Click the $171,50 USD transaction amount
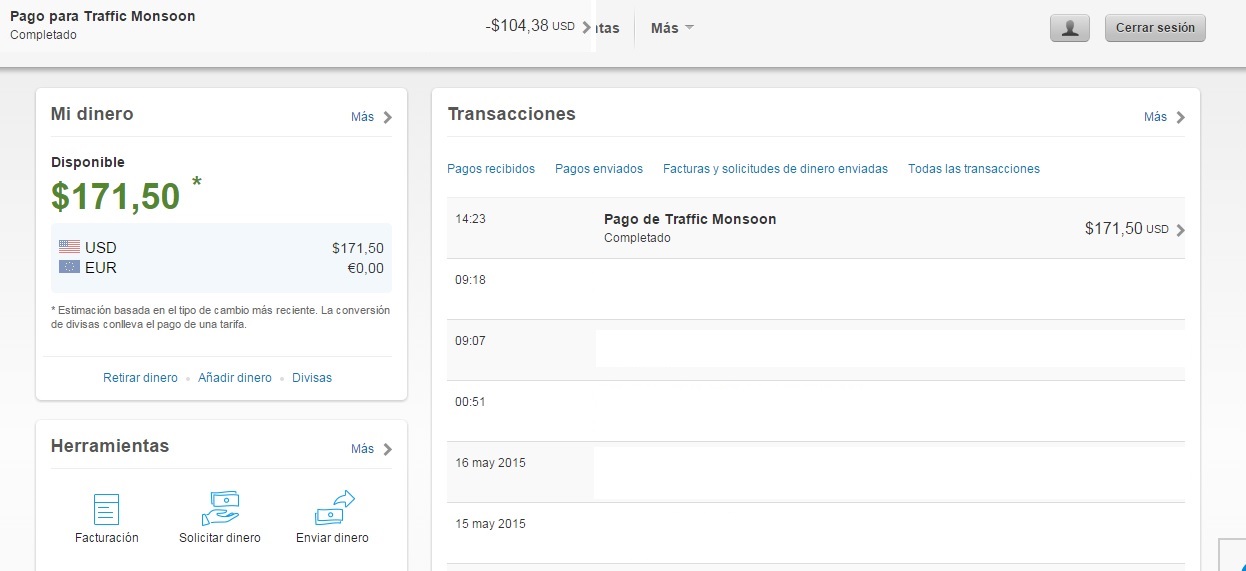The height and width of the screenshot is (571, 1246). (1126, 229)
